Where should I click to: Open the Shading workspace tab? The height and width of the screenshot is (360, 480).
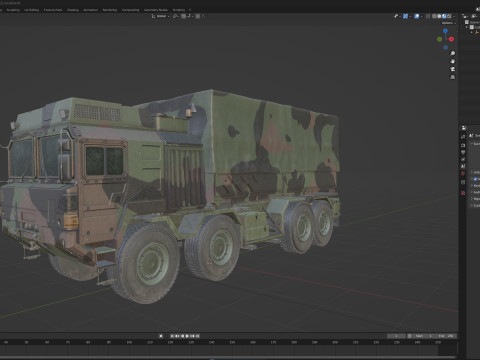point(73,10)
